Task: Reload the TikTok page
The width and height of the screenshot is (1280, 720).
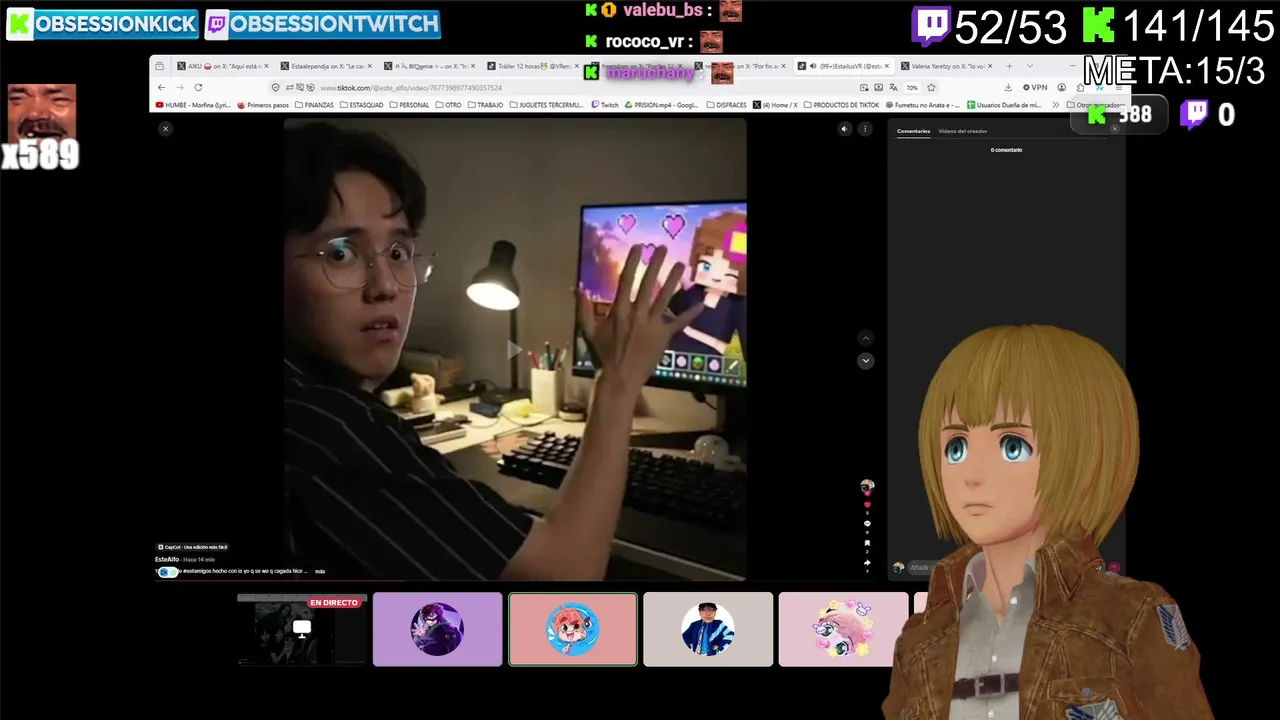Action: click(198, 87)
